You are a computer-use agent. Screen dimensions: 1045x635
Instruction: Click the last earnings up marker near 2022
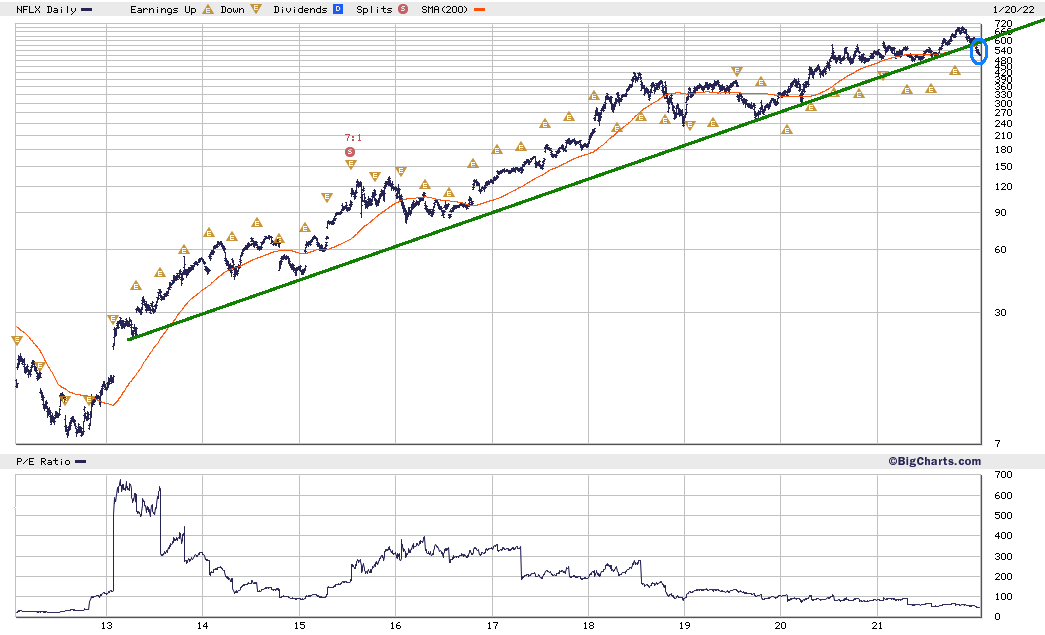[955, 71]
